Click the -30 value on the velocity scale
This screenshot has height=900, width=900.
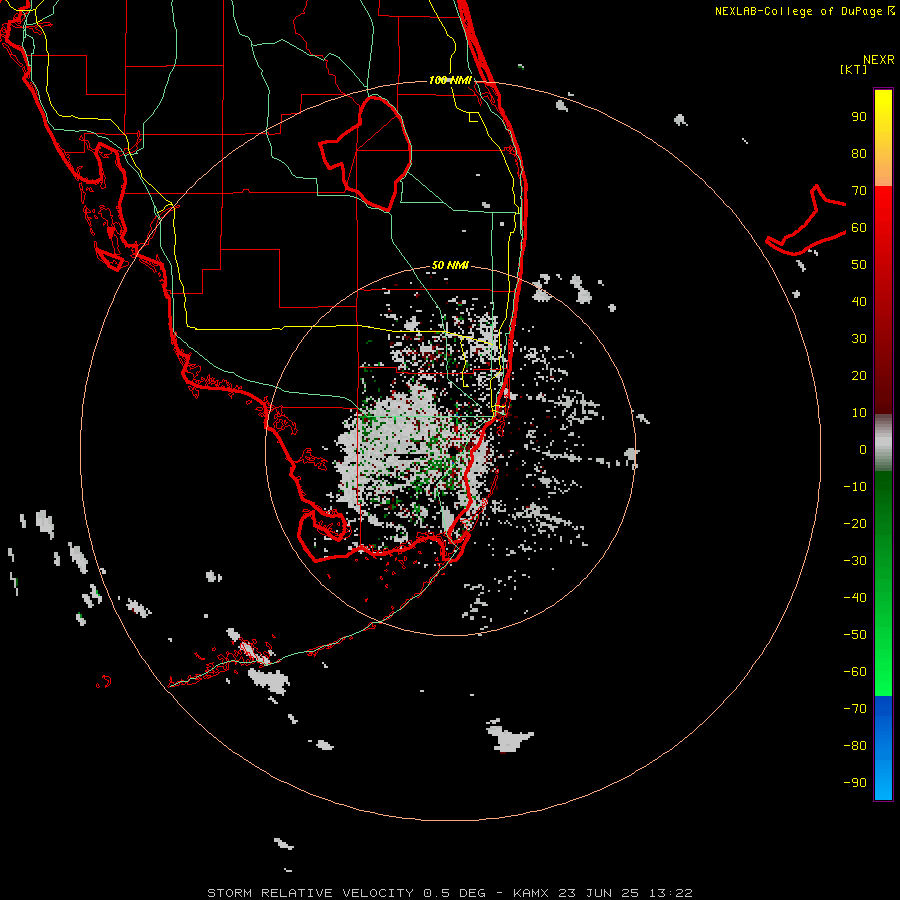point(855,561)
